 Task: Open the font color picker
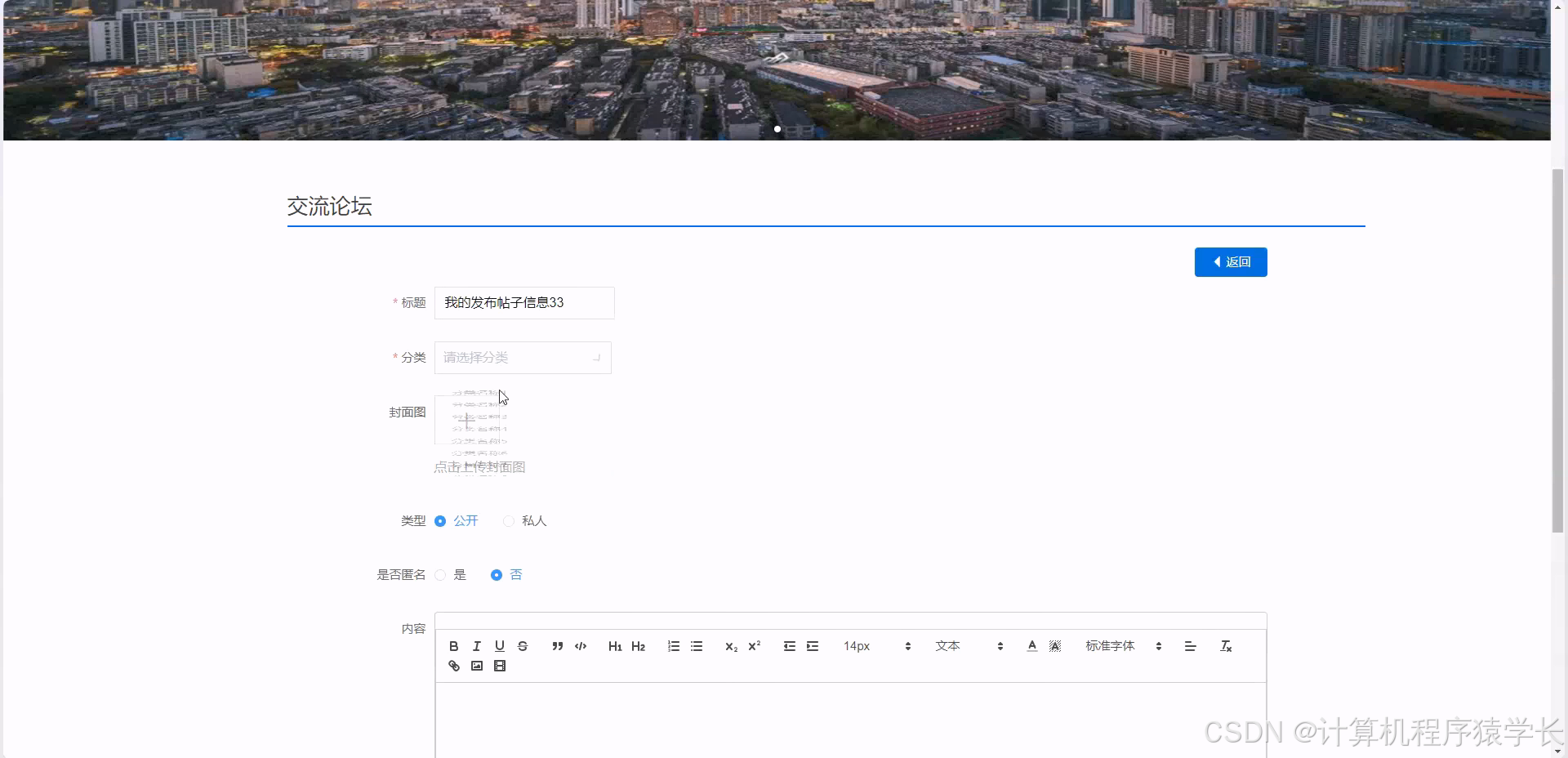(x=1031, y=646)
